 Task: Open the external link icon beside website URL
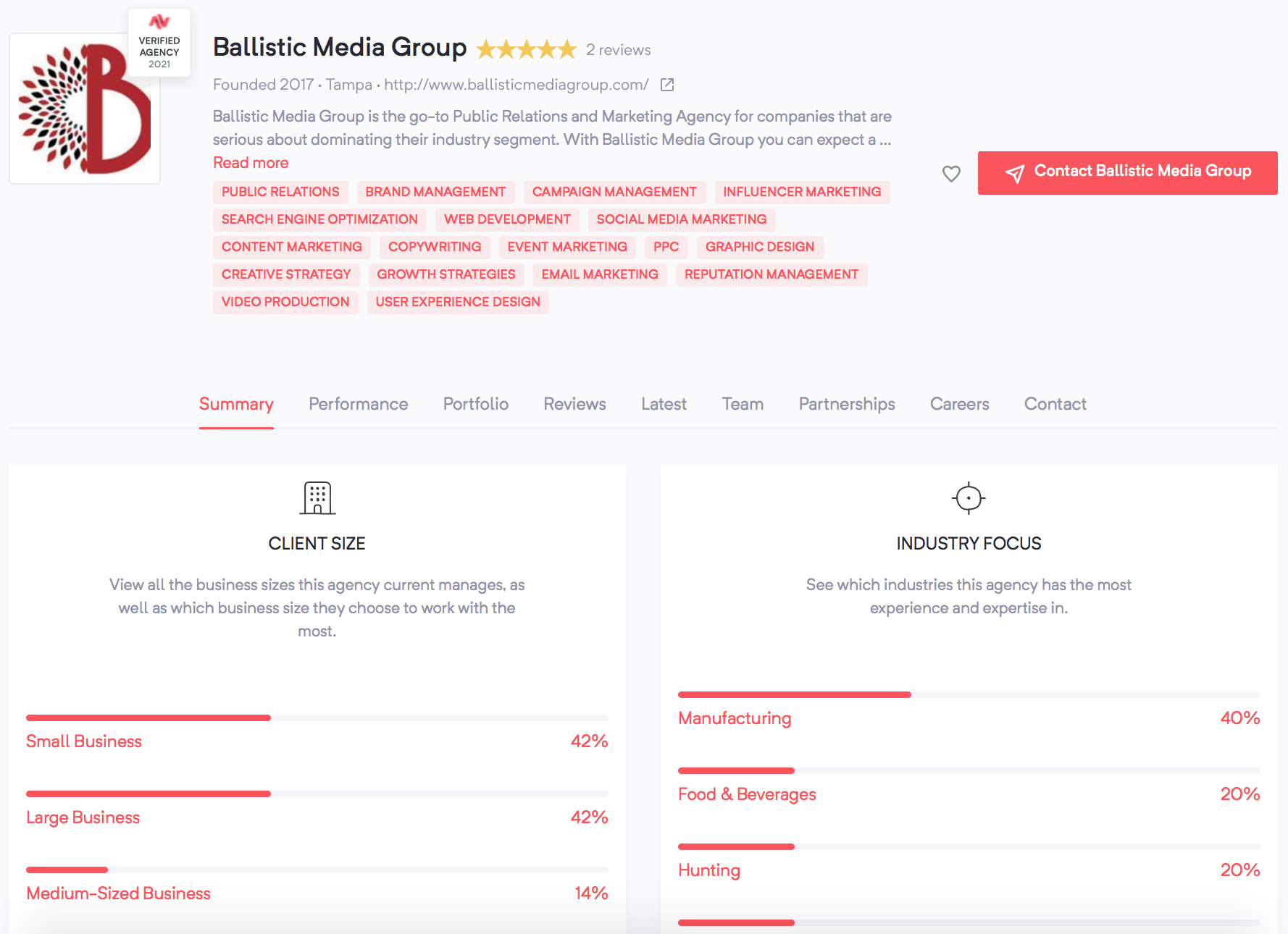(x=667, y=85)
